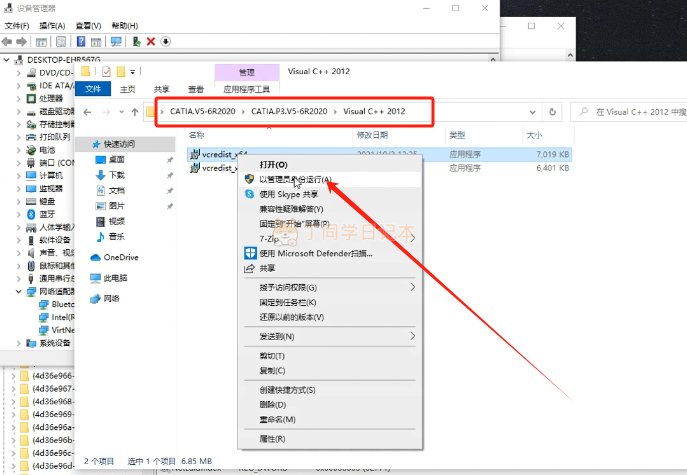Open Network (网络) in the sidebar
The image size is (687, 475).
pyautogui.click(x=105, y=298)
